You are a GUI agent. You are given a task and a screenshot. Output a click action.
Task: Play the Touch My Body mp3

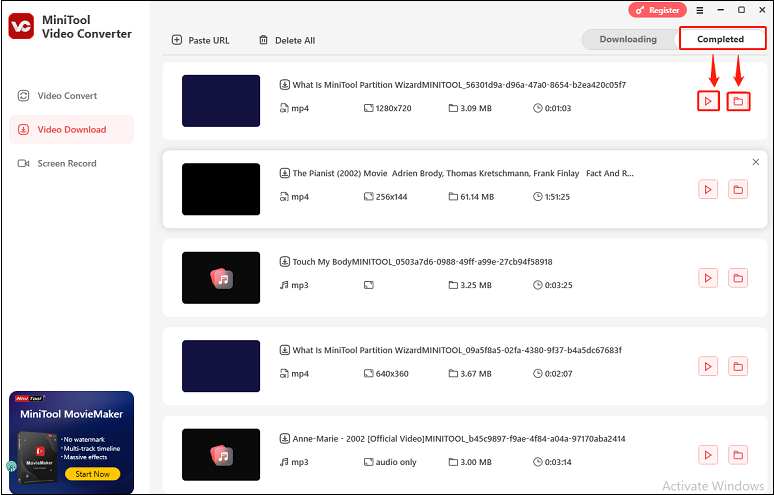point(708,278)
